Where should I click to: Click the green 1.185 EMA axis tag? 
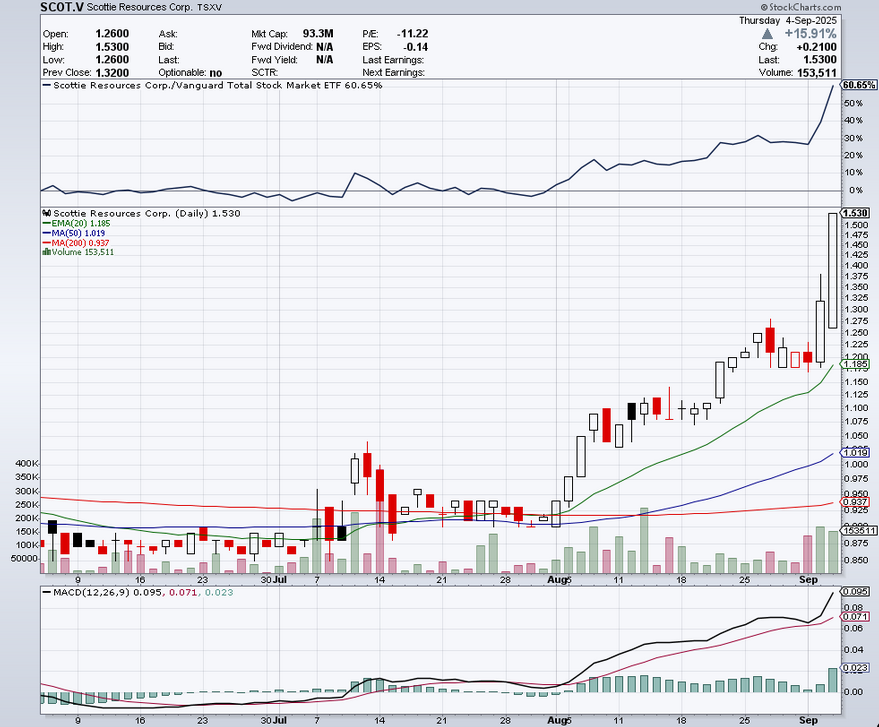(855, 364)
